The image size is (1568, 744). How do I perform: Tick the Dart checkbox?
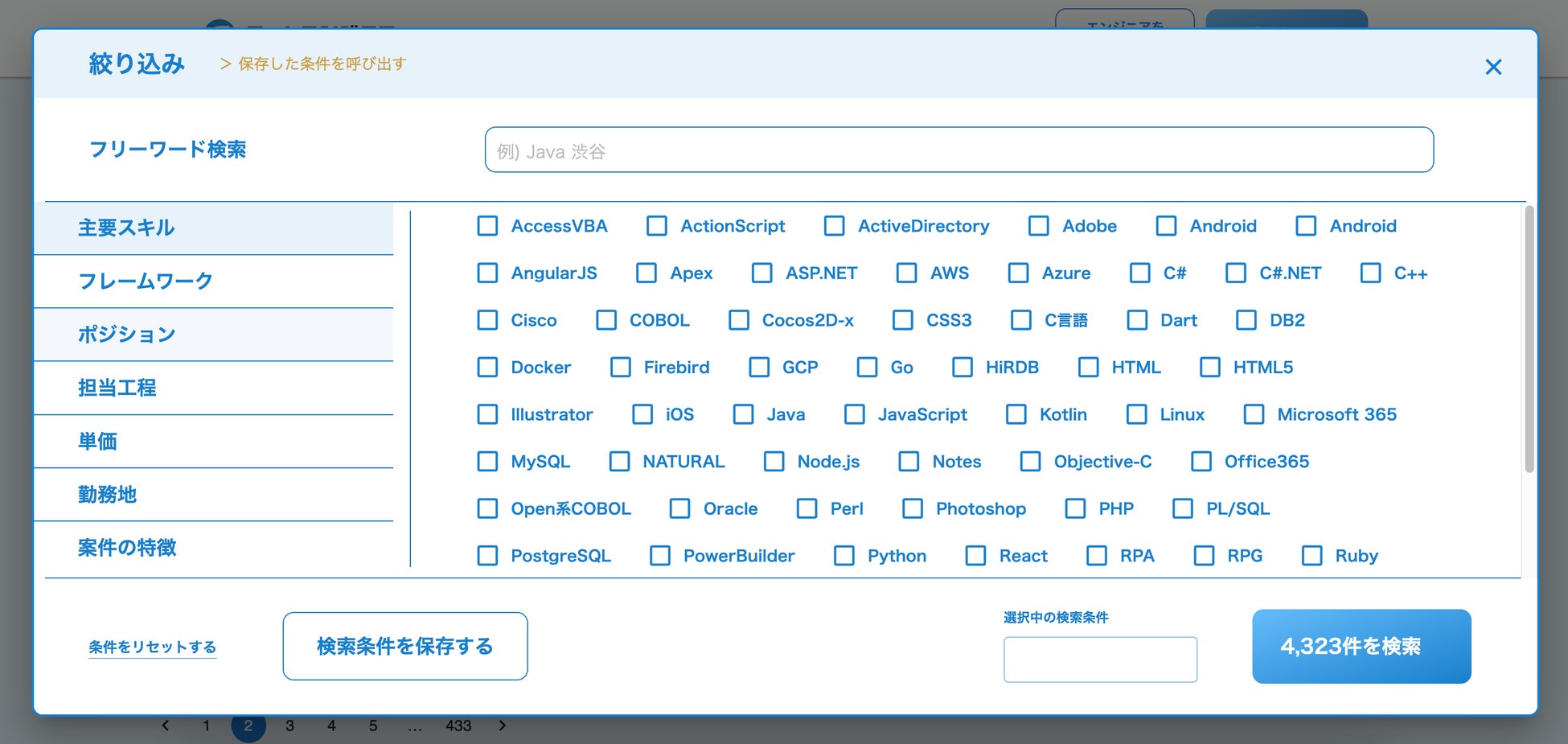1137,320
